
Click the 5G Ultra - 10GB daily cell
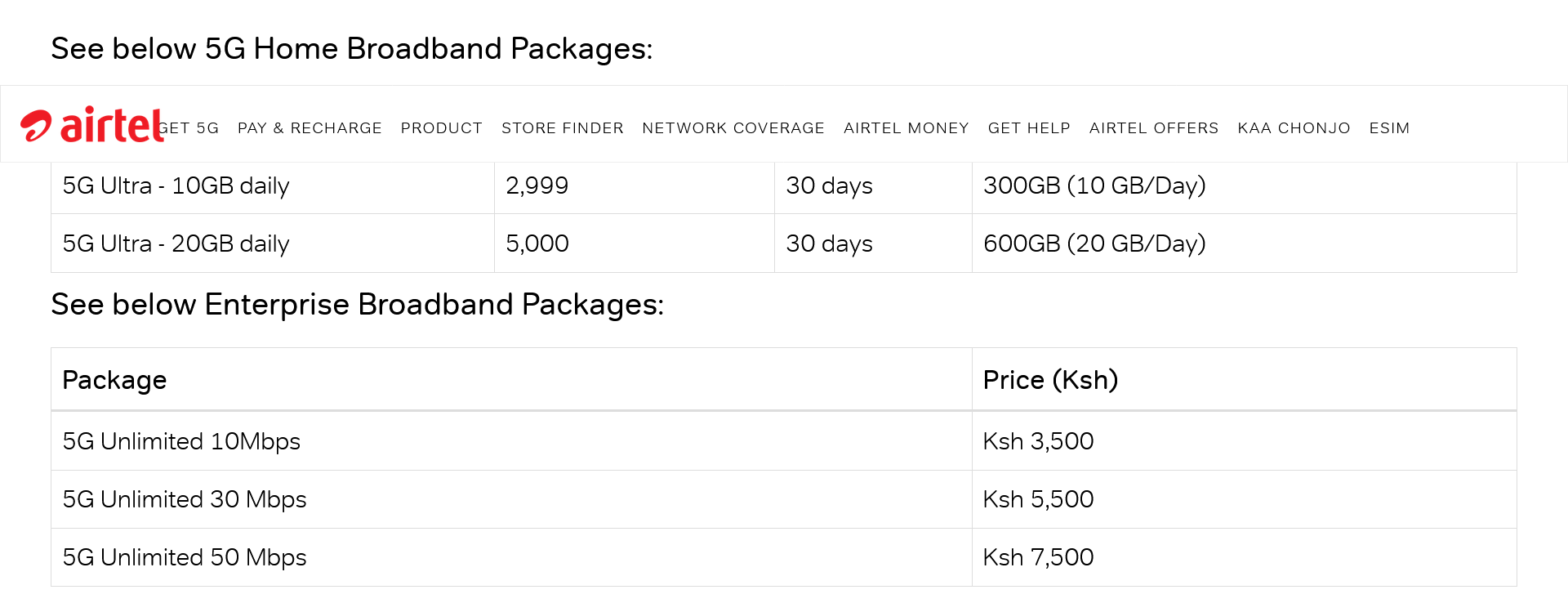click(176, 186)
